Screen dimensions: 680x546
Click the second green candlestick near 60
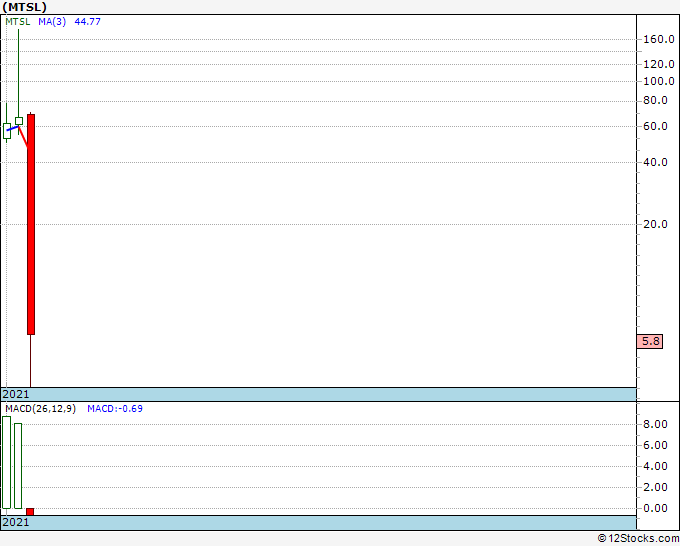point(19,121)
